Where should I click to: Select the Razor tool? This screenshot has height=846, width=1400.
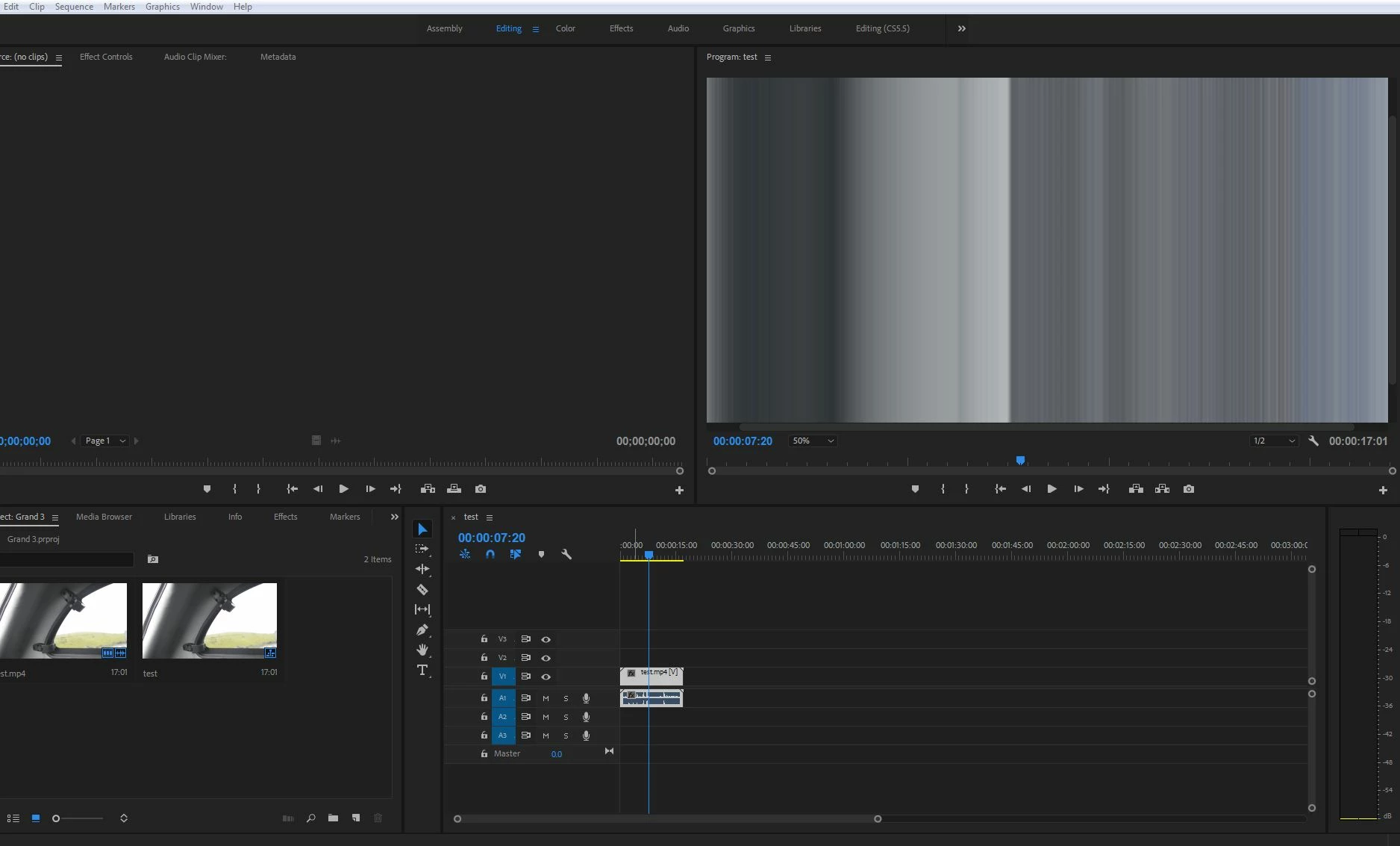pos(422,589)
